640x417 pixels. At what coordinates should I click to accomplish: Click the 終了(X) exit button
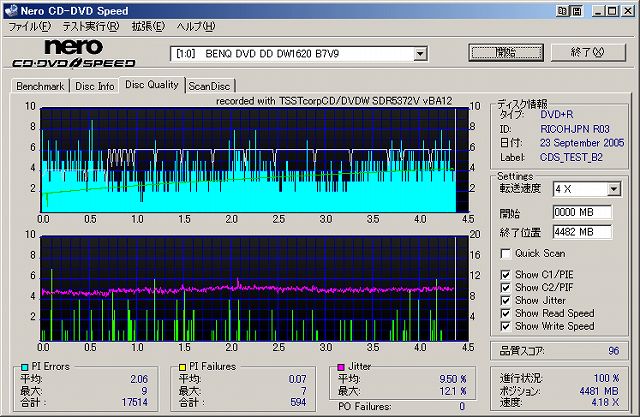click(x=588, y=52)
